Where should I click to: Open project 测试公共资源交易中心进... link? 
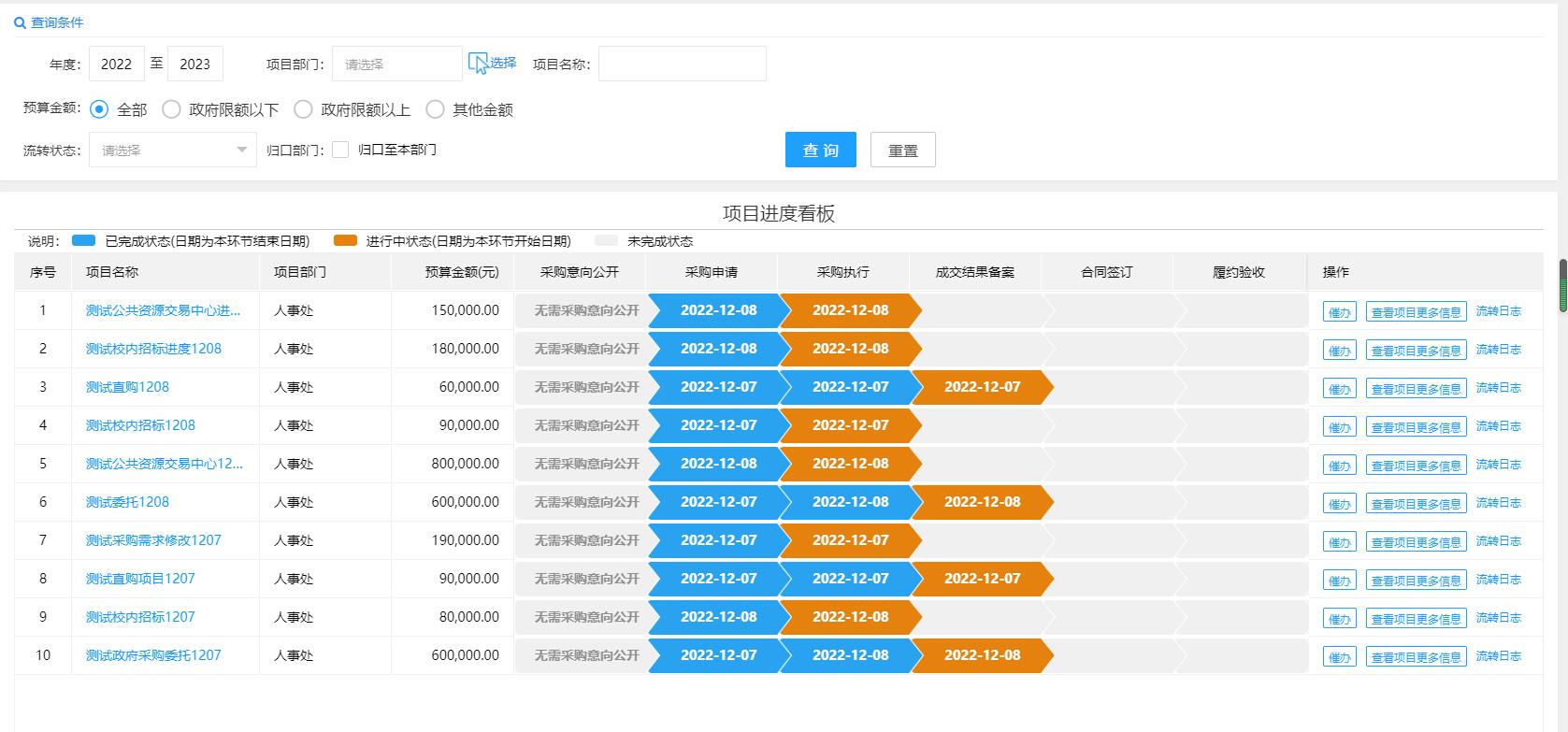tap(164, 310)
